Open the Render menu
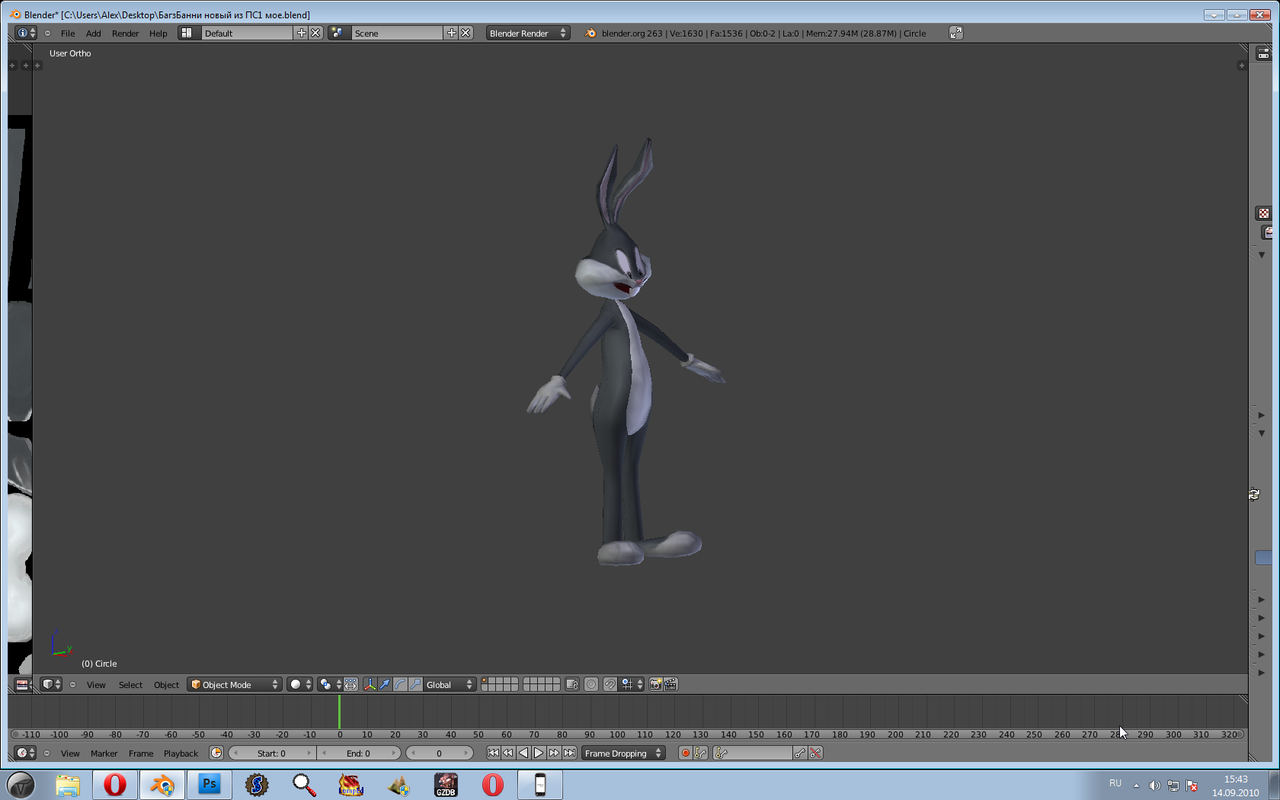The height and width of the screenshot is (800, 1280). click(125, 33)
